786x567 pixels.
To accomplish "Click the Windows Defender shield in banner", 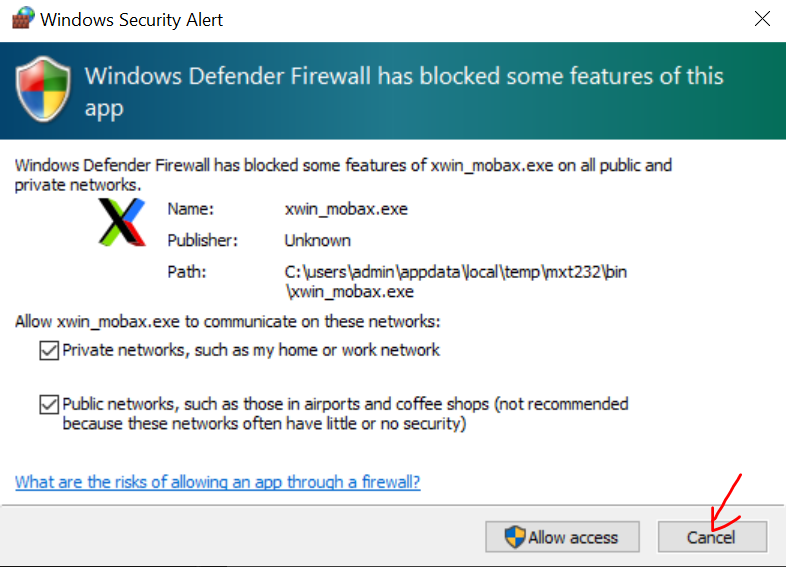I will (44, 90).
